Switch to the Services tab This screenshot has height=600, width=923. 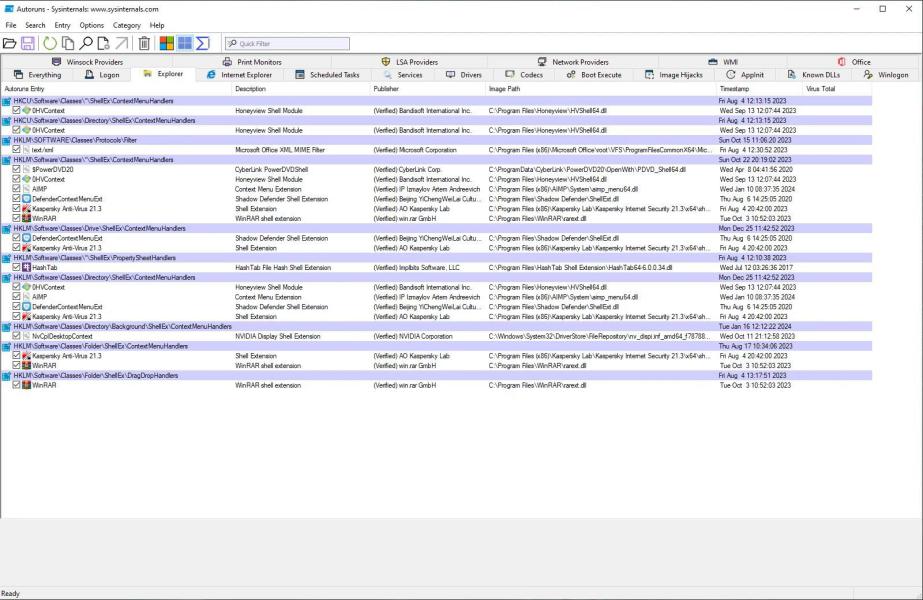pos(403,75)
